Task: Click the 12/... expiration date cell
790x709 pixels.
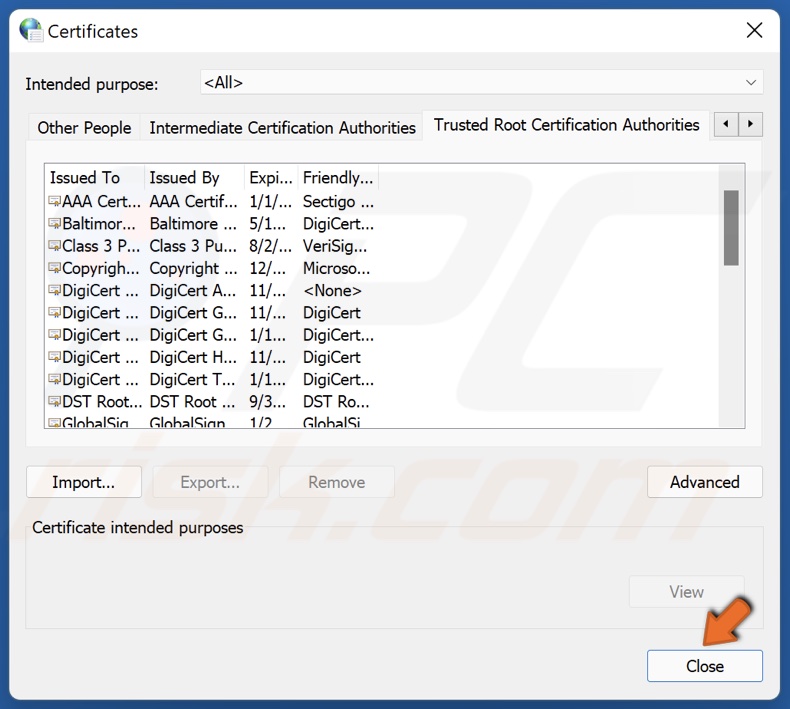Action: pos(268,268)
